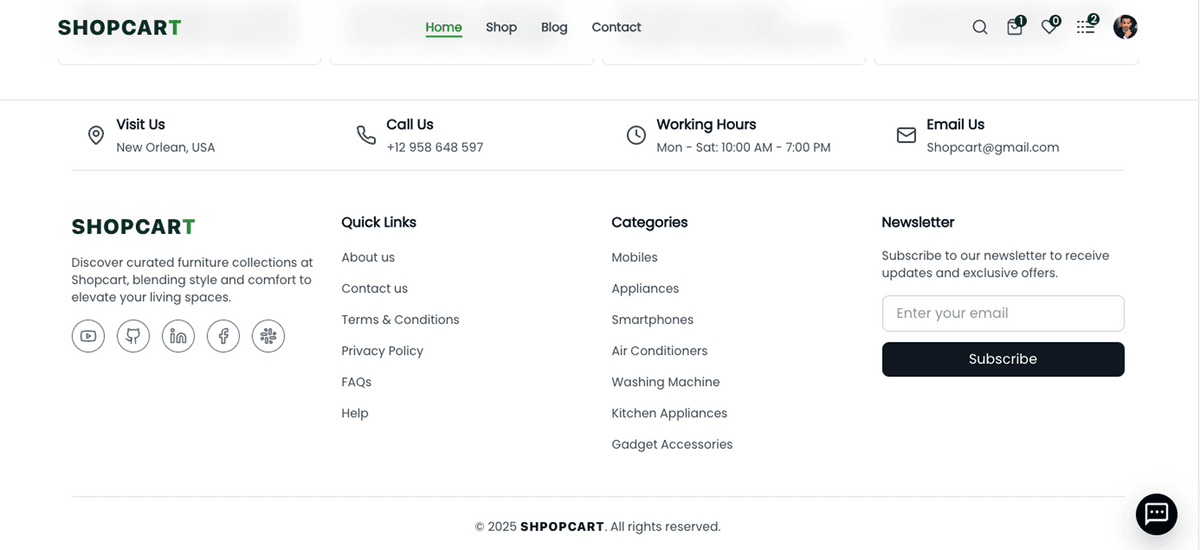Open the Blog menu item
This screenshot has width=1200, height=550.
coord(554,27)
